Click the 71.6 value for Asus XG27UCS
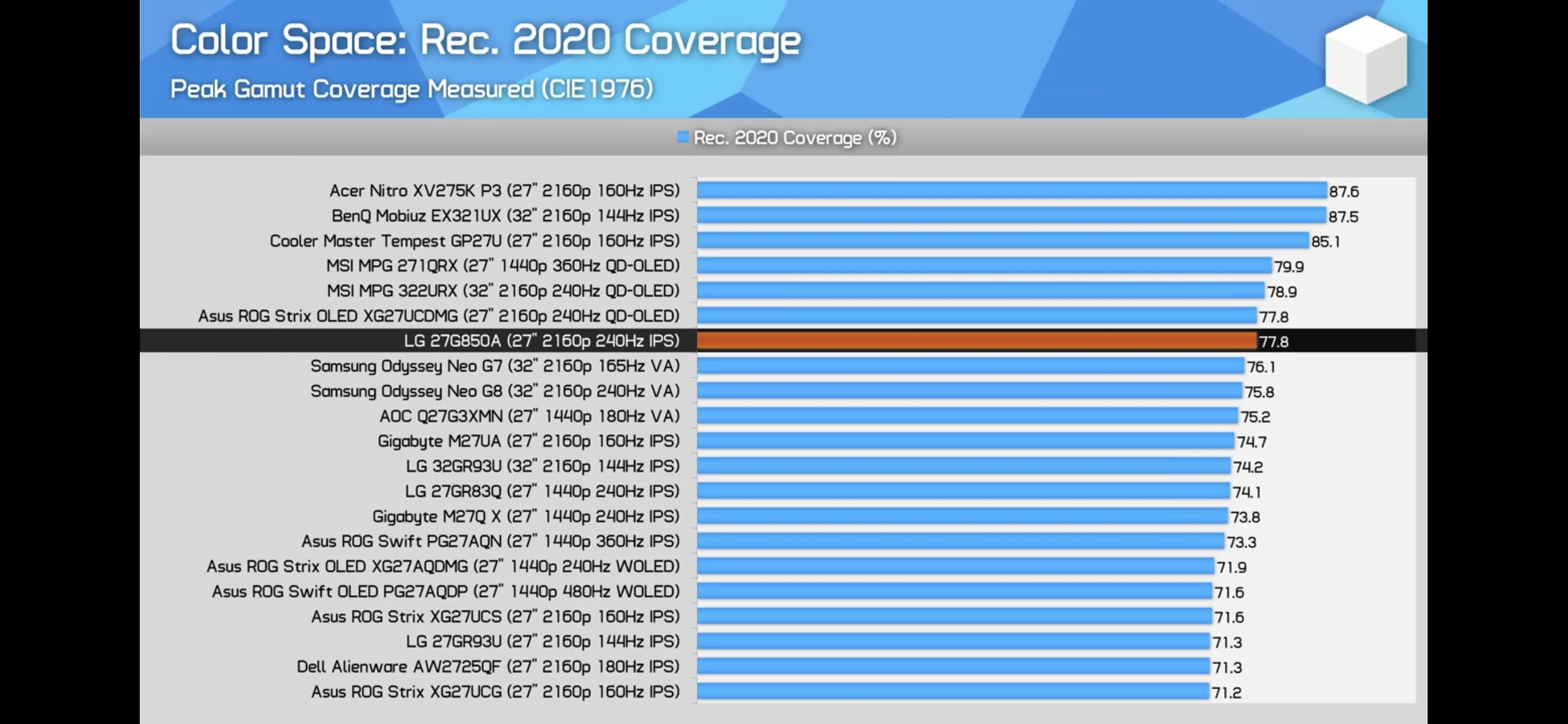The width and height of the screenshot is (1568, 724). point(1229,617)
